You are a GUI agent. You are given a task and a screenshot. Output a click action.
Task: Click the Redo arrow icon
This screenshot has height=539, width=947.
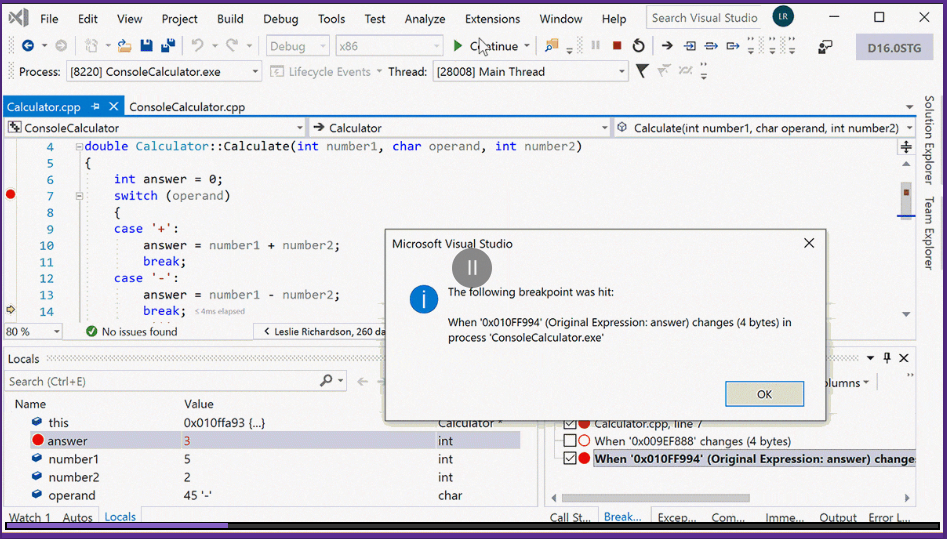click(x=231, y=46)
